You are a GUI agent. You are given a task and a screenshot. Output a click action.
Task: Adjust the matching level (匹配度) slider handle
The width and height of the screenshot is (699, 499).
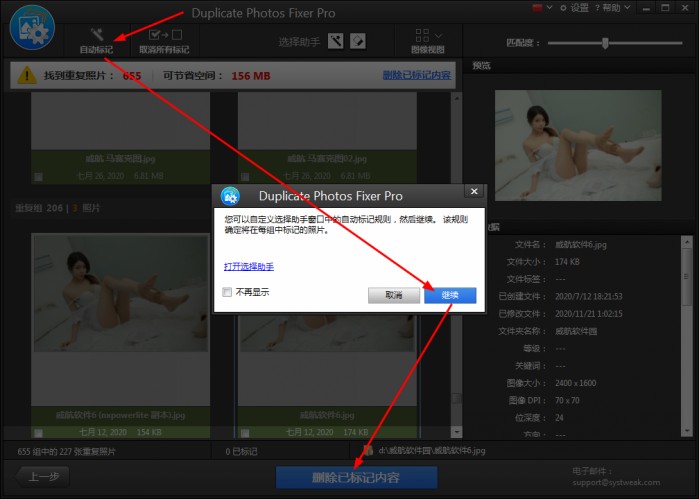(605, 43)
